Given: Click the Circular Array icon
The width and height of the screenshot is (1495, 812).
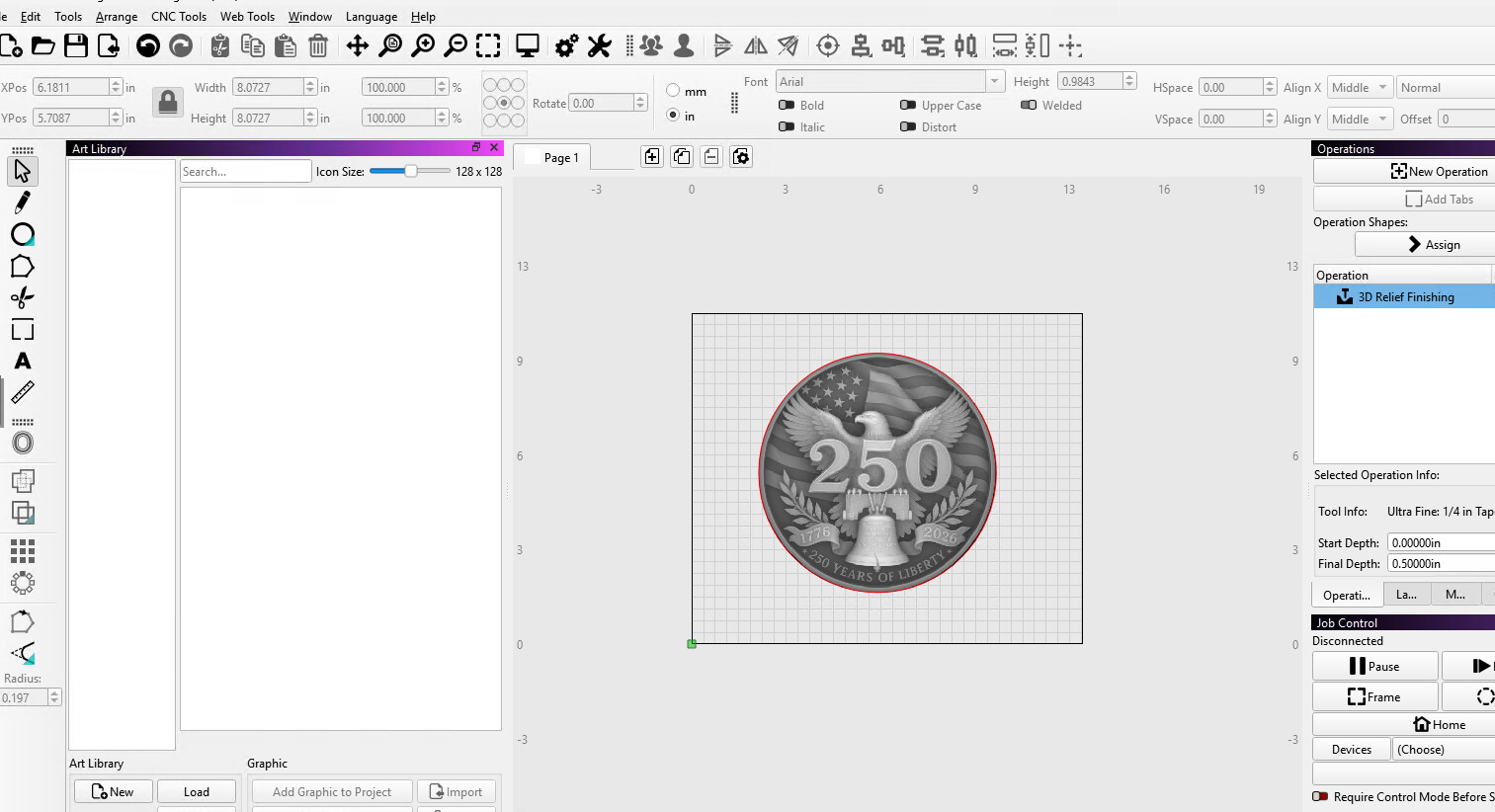Looking at the screenshot, I should point(23,582).
